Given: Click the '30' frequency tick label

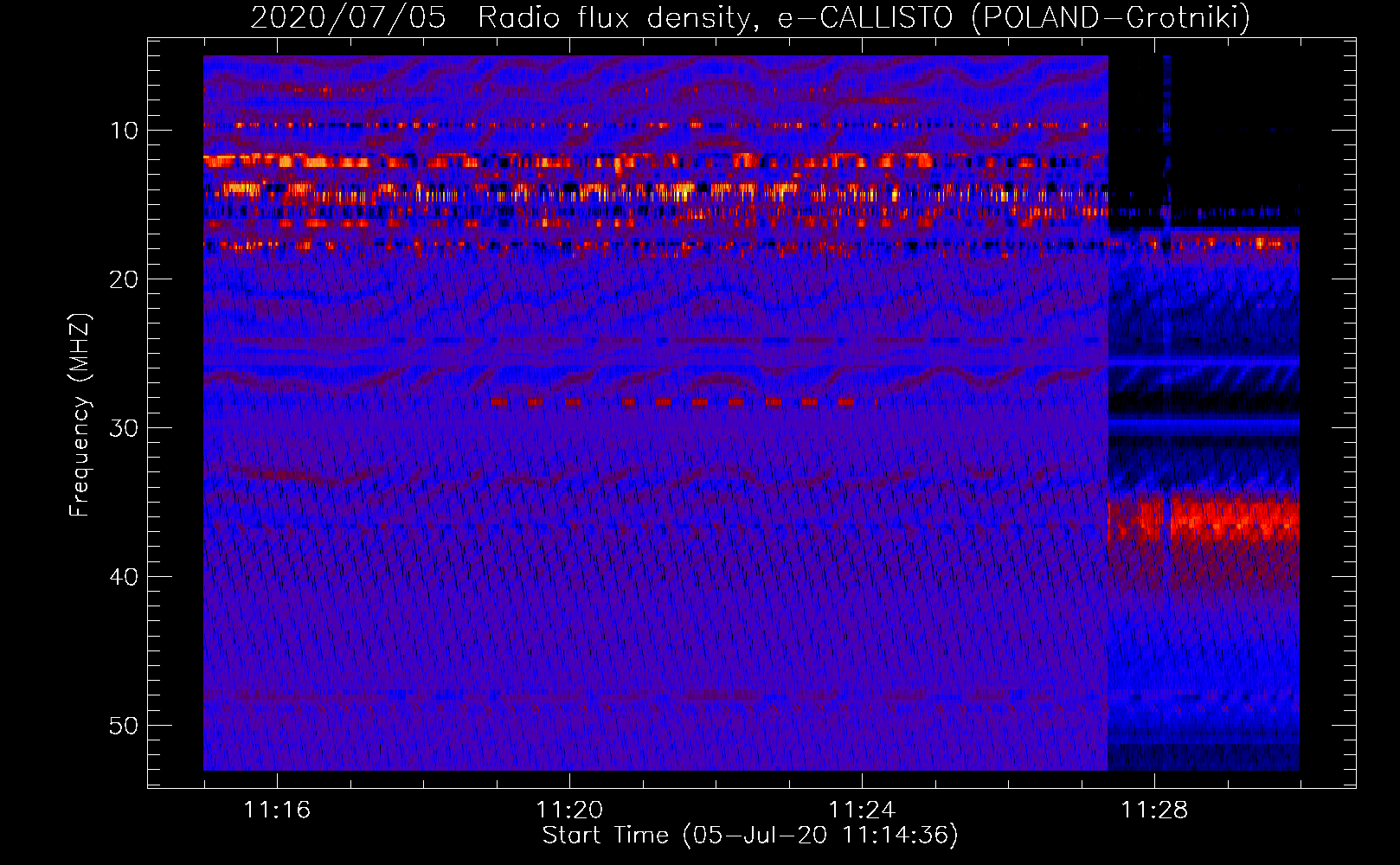Looking at the screenshot, I should tap(125, 428).
